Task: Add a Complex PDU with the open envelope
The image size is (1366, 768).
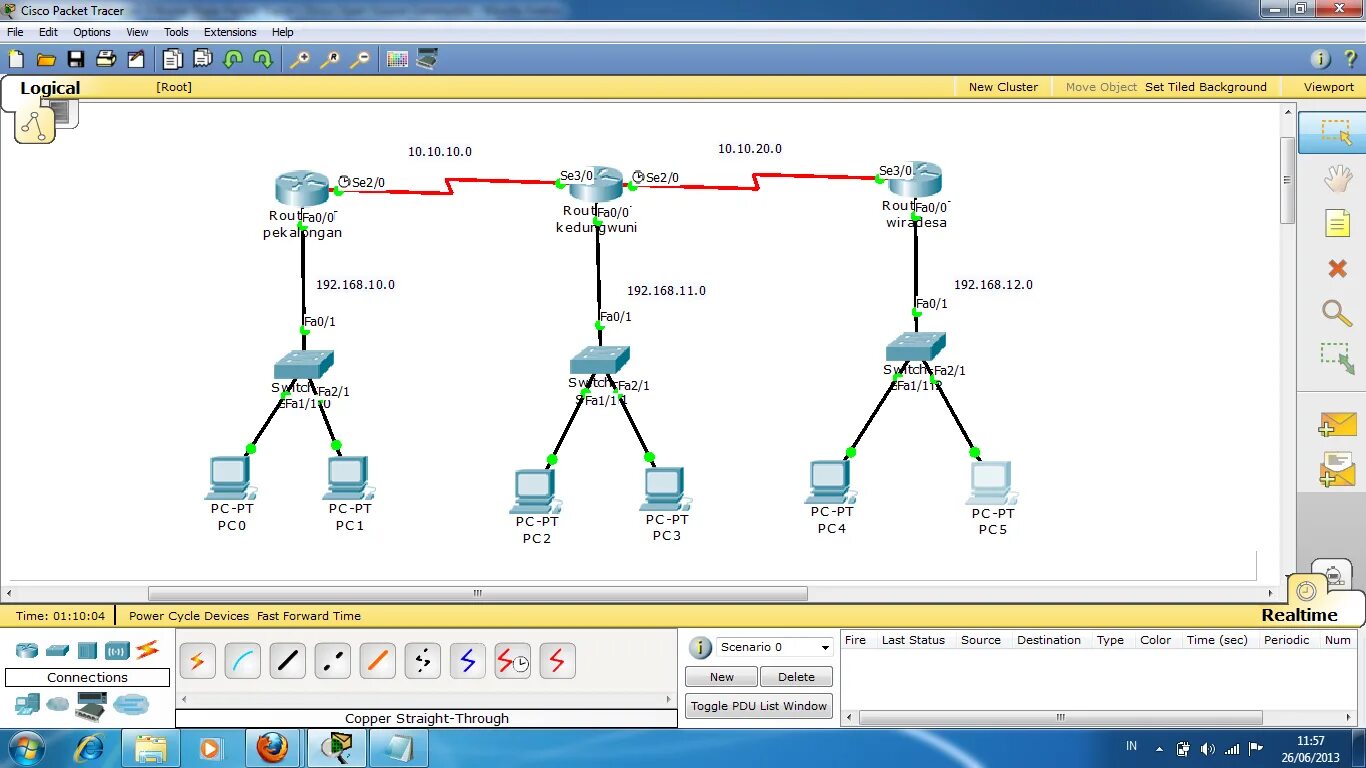Action: pos(1337,469)
